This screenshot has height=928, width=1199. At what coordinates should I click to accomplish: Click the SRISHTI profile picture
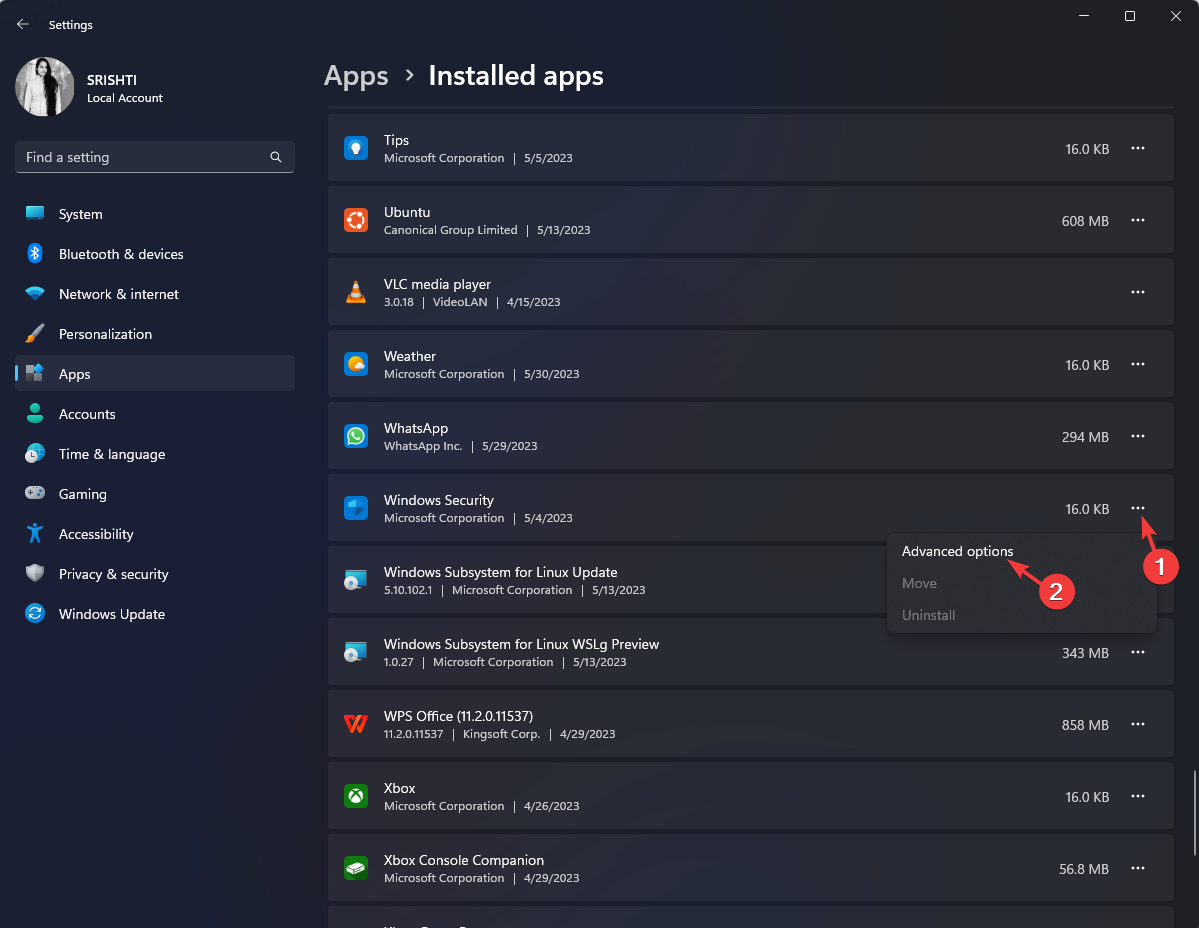click(44, 87)
